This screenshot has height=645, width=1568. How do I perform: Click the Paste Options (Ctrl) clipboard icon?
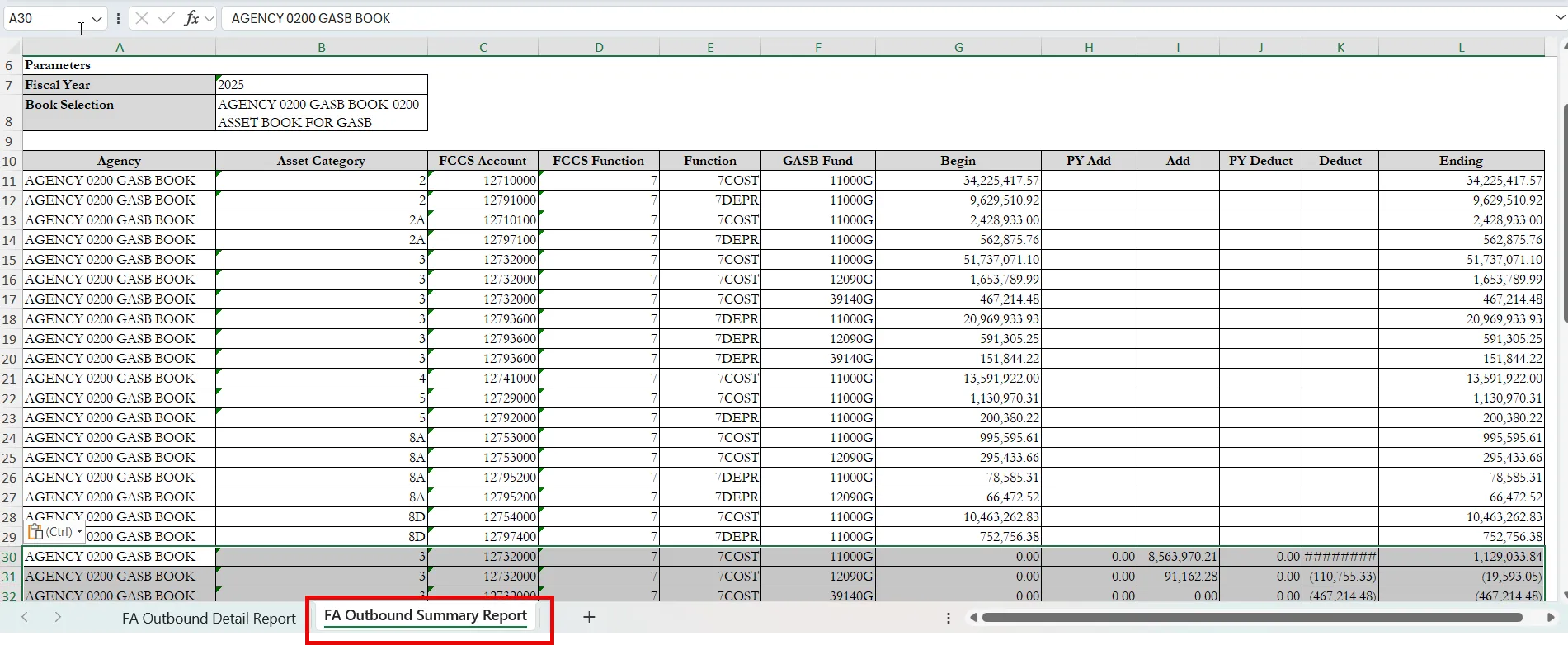[35, 532]
